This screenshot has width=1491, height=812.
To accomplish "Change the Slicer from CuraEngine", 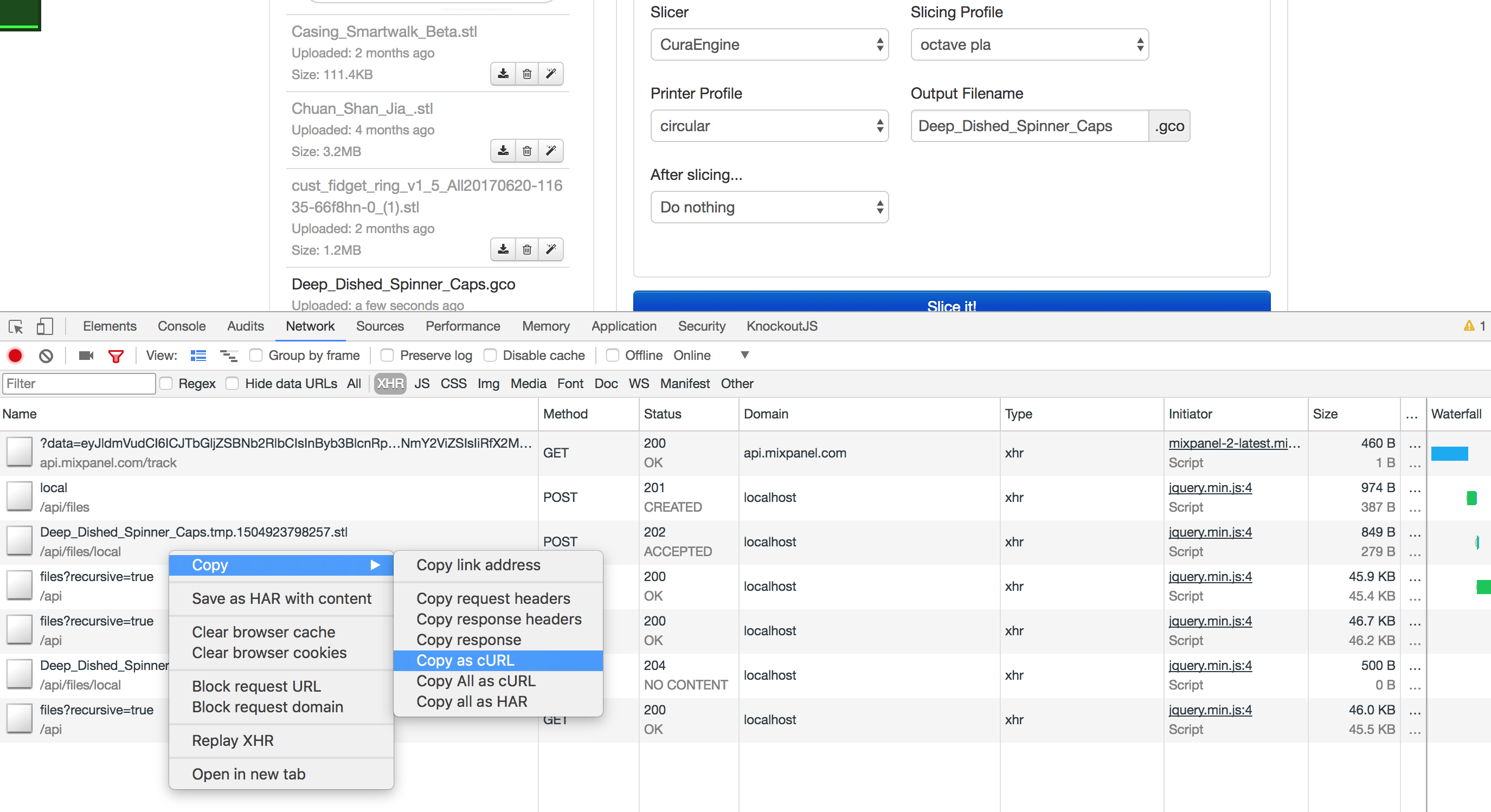I will 769,44.
